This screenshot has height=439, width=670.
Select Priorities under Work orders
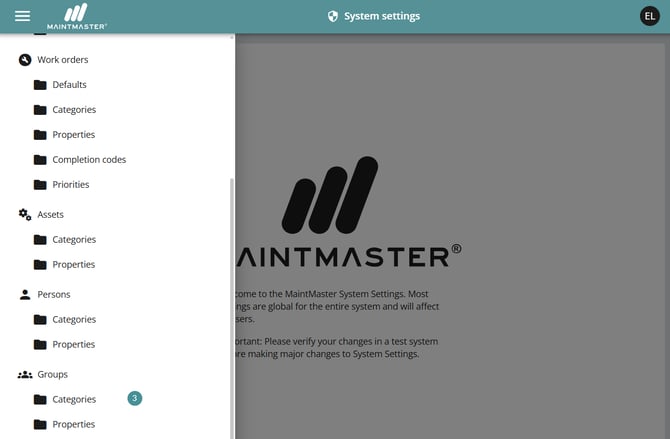coord(71,185)
